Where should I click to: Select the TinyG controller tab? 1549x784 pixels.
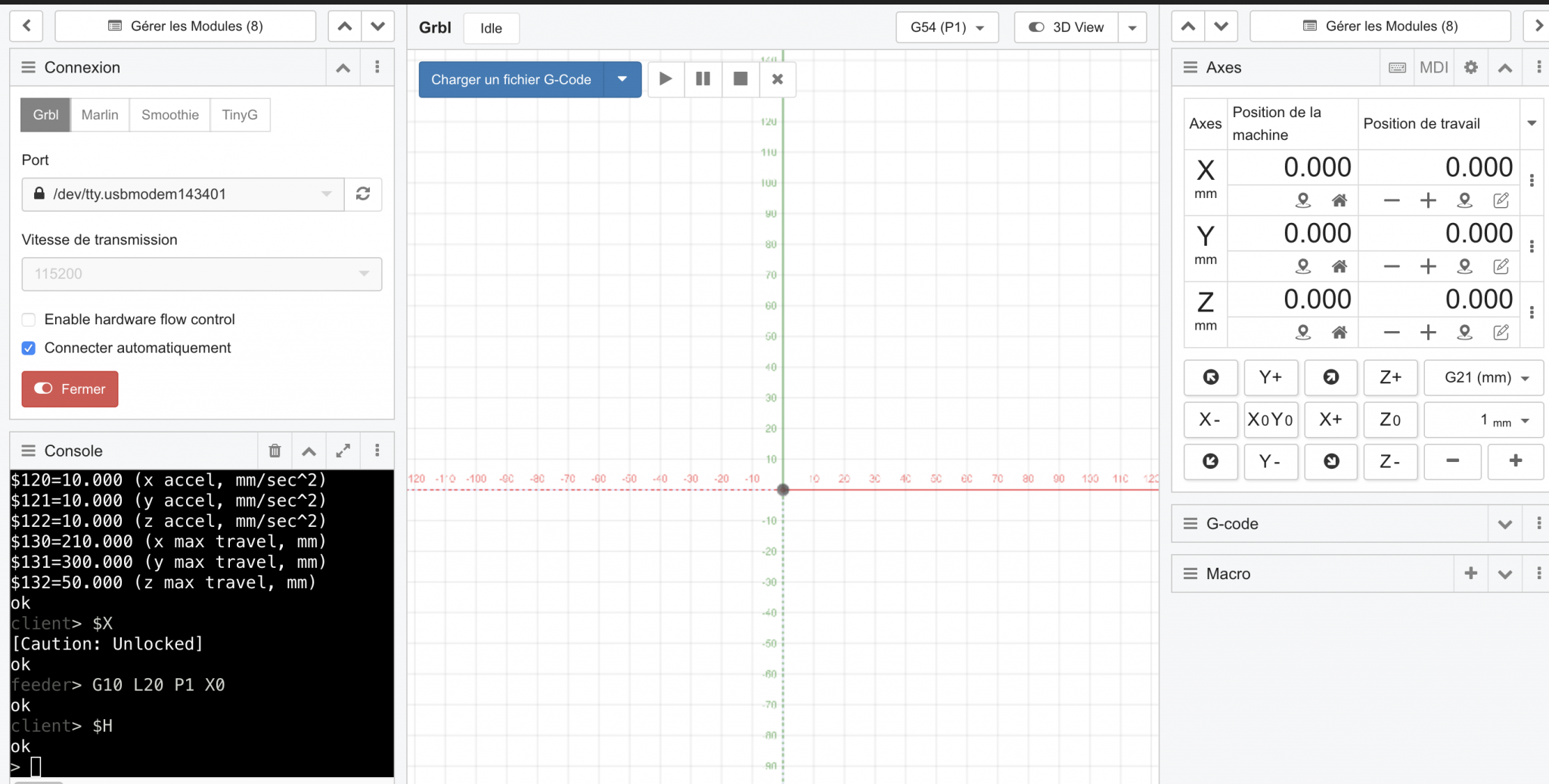[x=240, y=115]
